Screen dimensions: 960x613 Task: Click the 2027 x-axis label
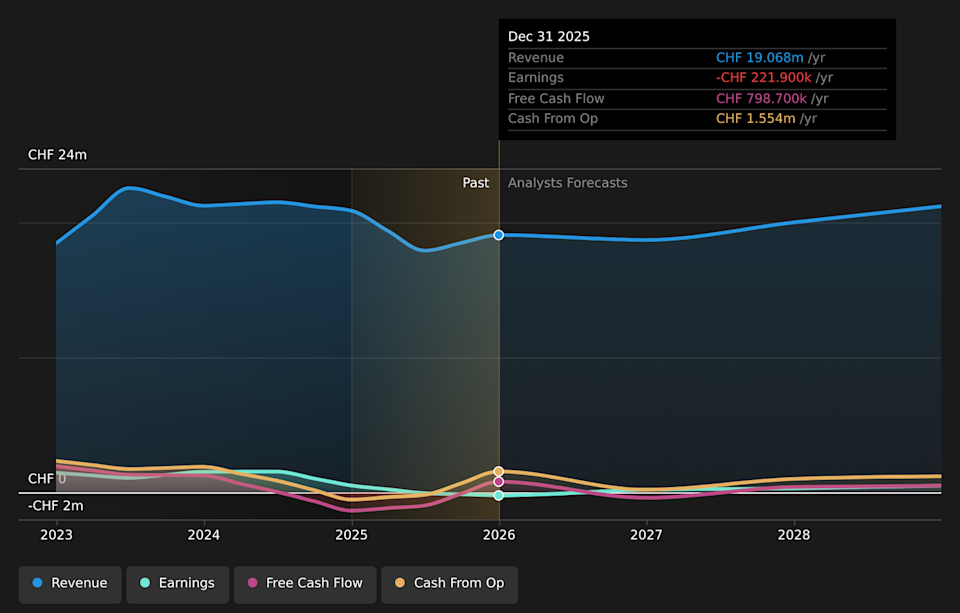pyautogui.click(x=646, y=535)
